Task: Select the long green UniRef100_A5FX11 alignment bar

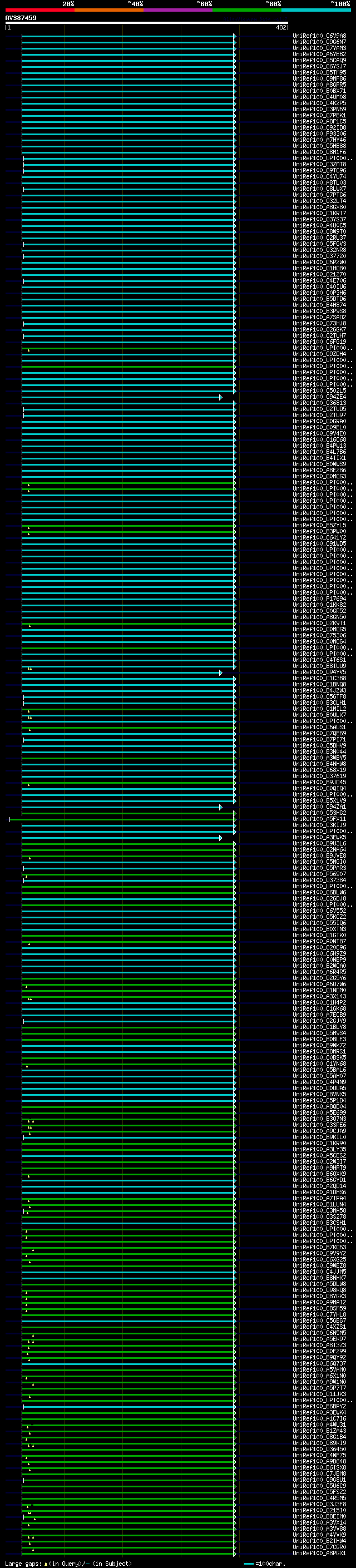Action: coord(122,819)
